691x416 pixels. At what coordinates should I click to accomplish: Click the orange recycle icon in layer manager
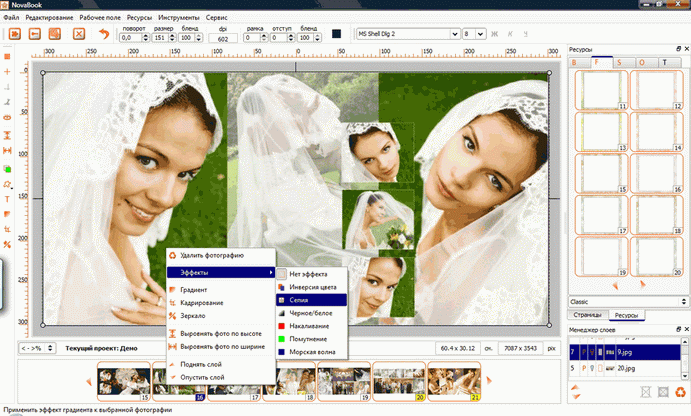(680, 391)
